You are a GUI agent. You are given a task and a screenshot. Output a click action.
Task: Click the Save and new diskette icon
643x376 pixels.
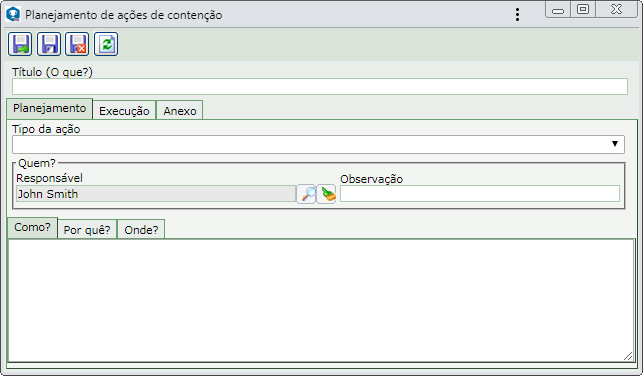[49, 44]
